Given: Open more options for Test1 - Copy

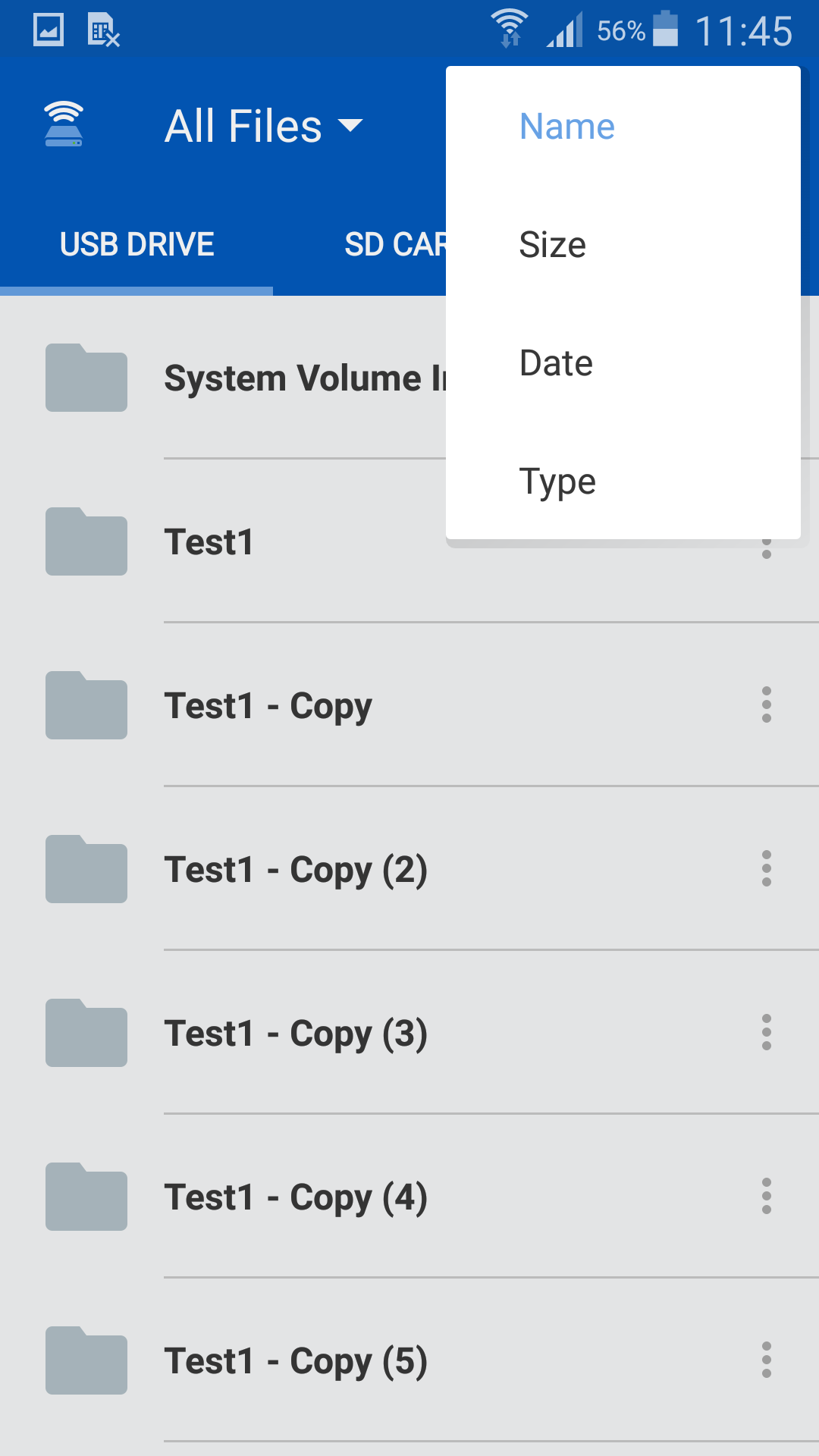Looking at the screenshot, I should tap(767, 705).
